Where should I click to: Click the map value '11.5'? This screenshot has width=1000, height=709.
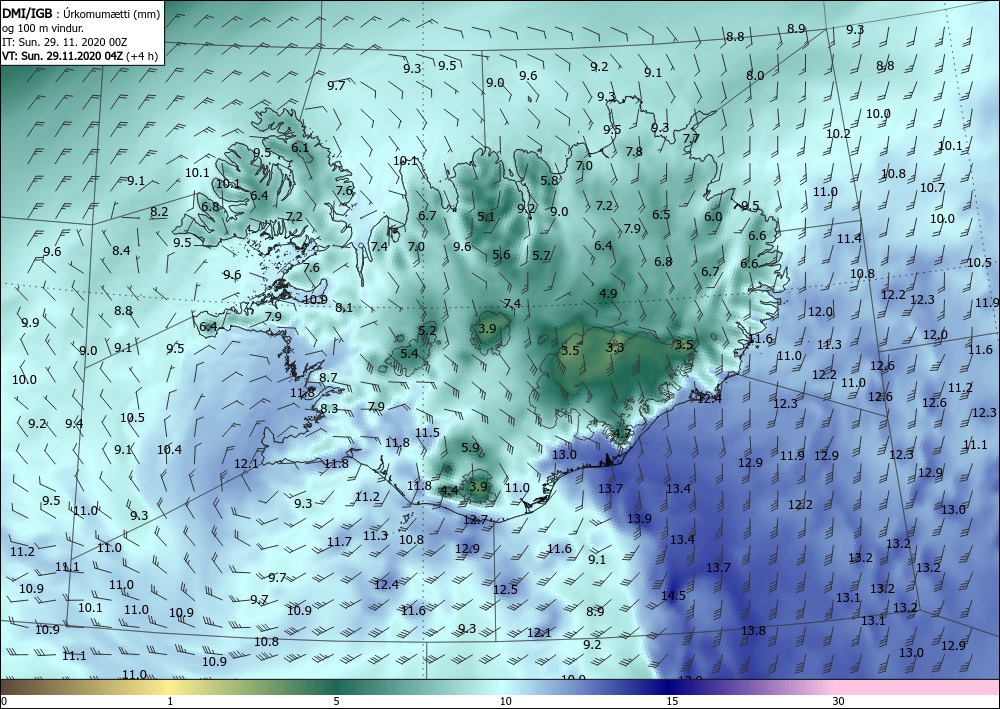click(427, 432)
